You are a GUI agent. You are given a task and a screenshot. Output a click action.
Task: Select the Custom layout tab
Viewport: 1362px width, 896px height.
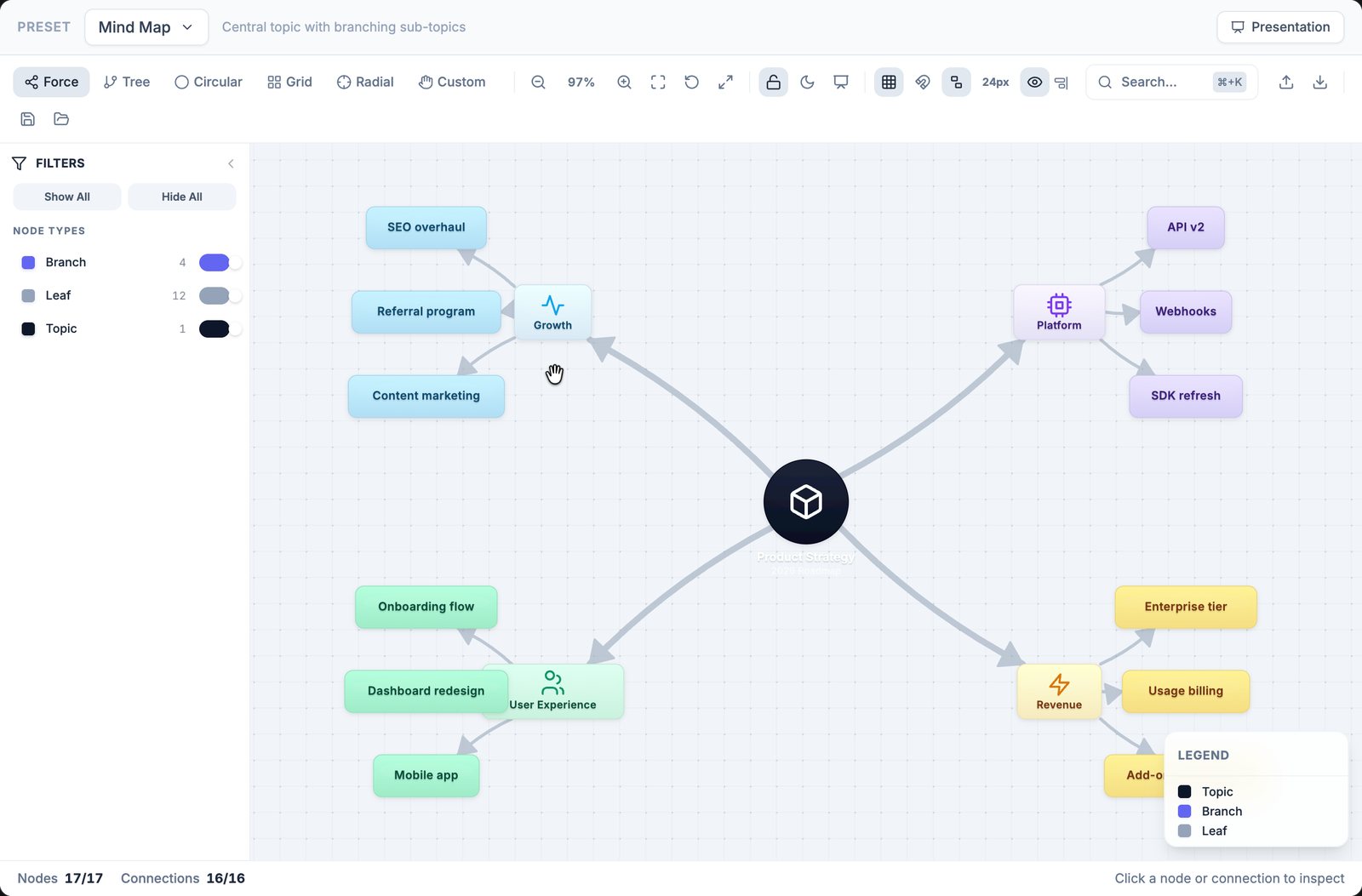pyautogui.click(x=452, y=82)
